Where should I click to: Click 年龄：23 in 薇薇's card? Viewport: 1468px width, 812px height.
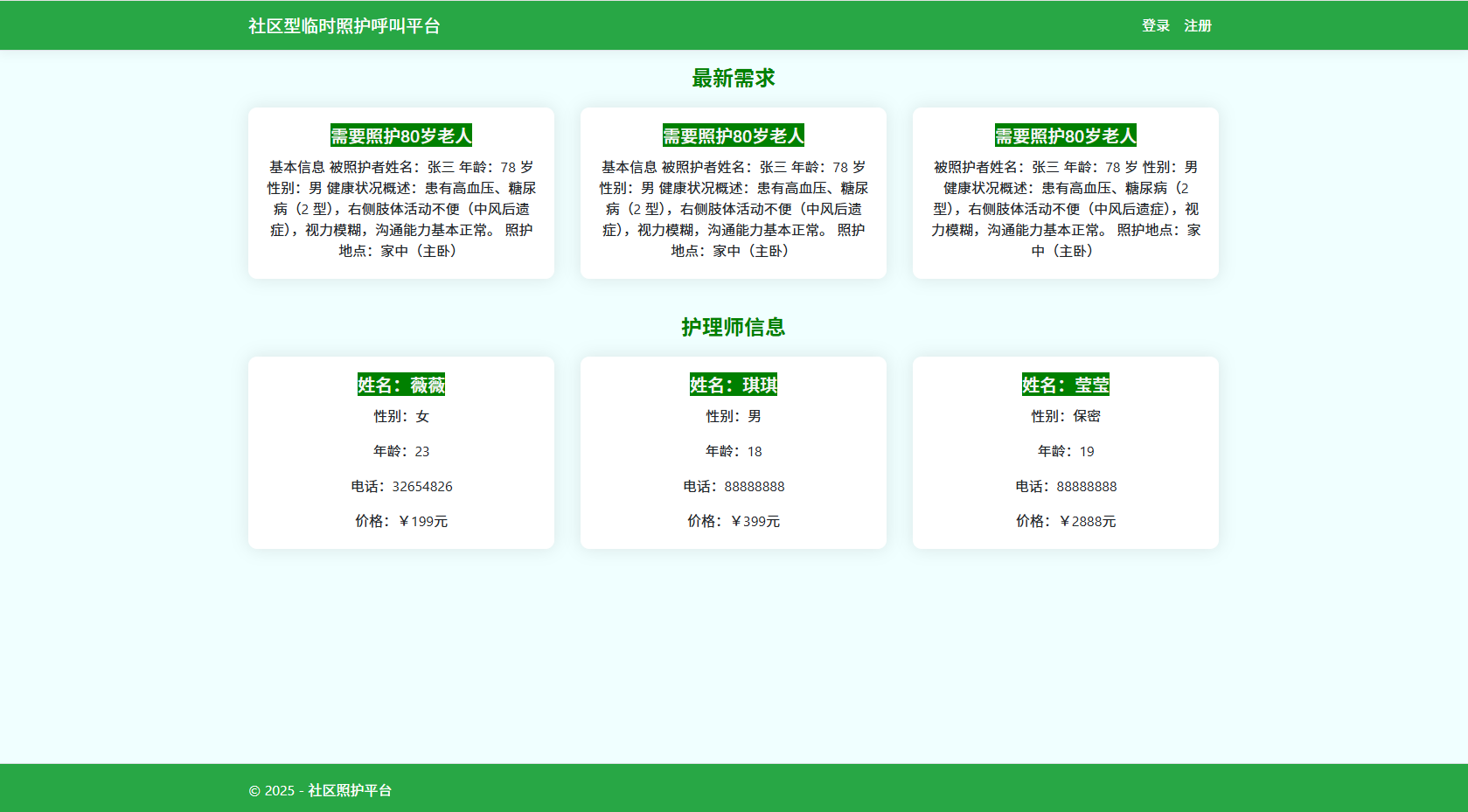[401, 451]
